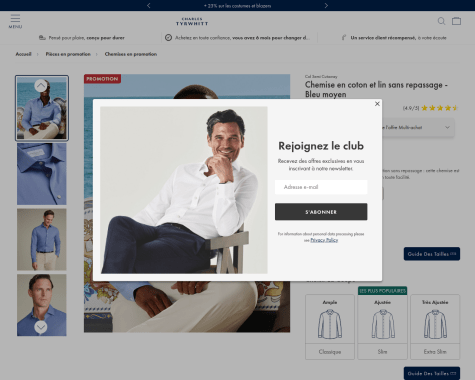Click the Charles Tyrwhitt logo
475x380 pixels.
[192, 22]
